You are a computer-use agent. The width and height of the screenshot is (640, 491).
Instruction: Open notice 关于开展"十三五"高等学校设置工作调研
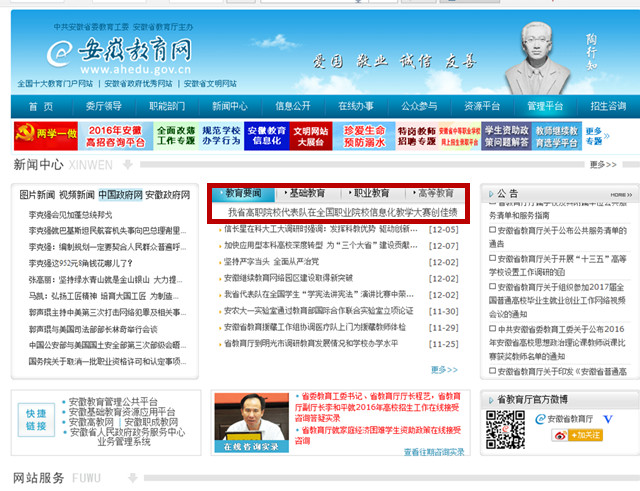pos(558,265)
